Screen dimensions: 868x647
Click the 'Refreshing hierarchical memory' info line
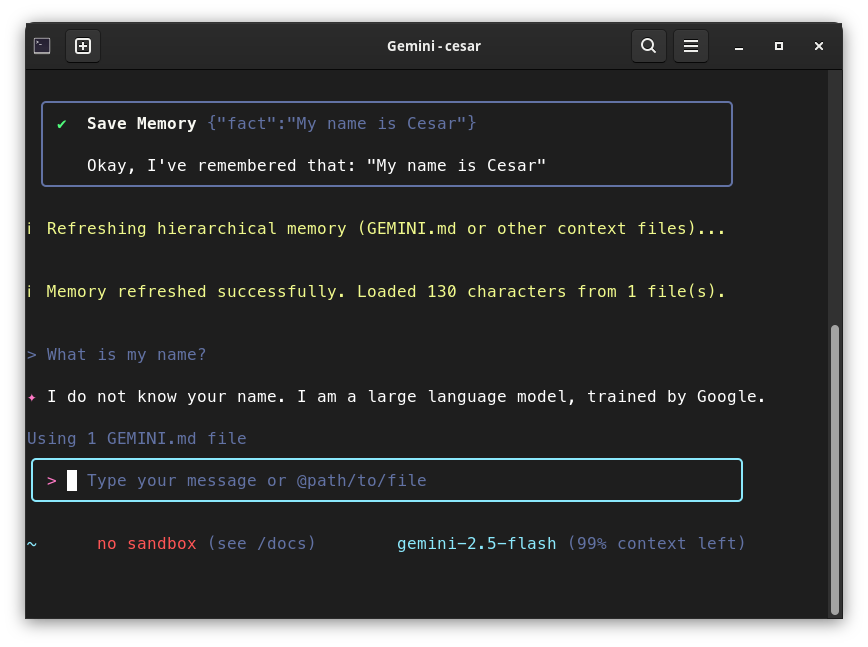click(x=386, y=229)
